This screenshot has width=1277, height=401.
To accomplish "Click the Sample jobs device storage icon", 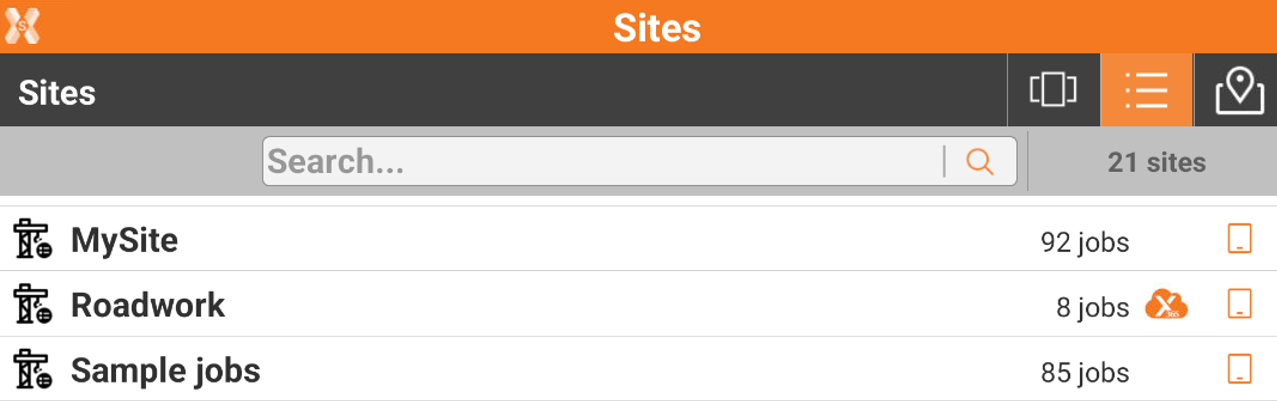I will click(1239, 370).
